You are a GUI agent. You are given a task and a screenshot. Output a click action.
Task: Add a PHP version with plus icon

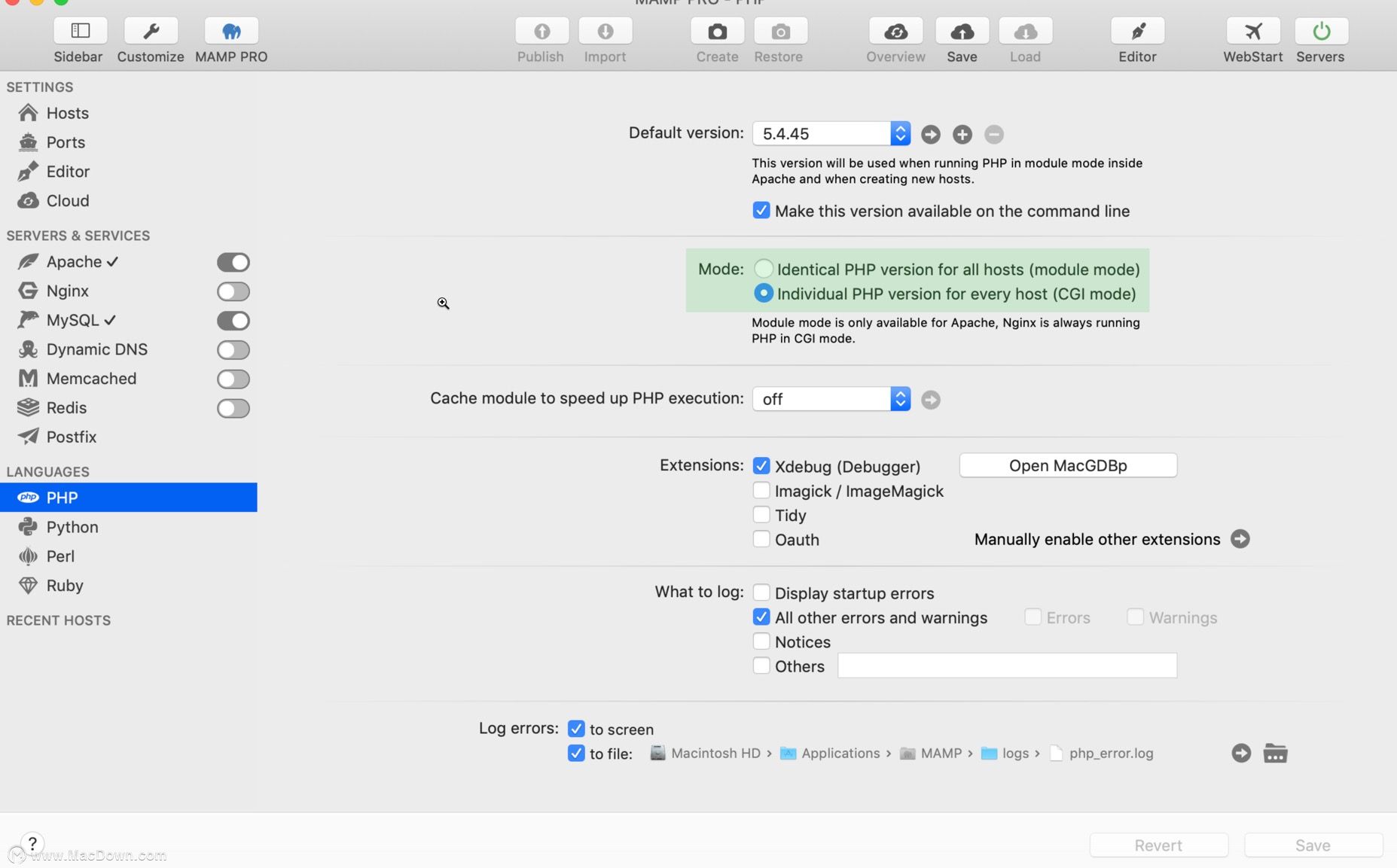coord(962,134)
